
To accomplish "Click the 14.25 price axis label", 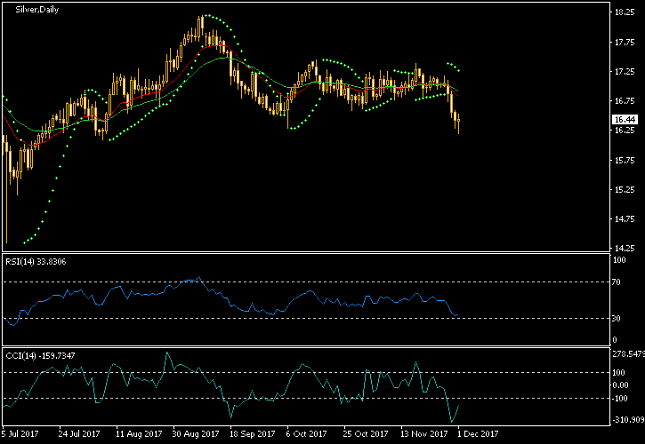I will coord(624,248).
